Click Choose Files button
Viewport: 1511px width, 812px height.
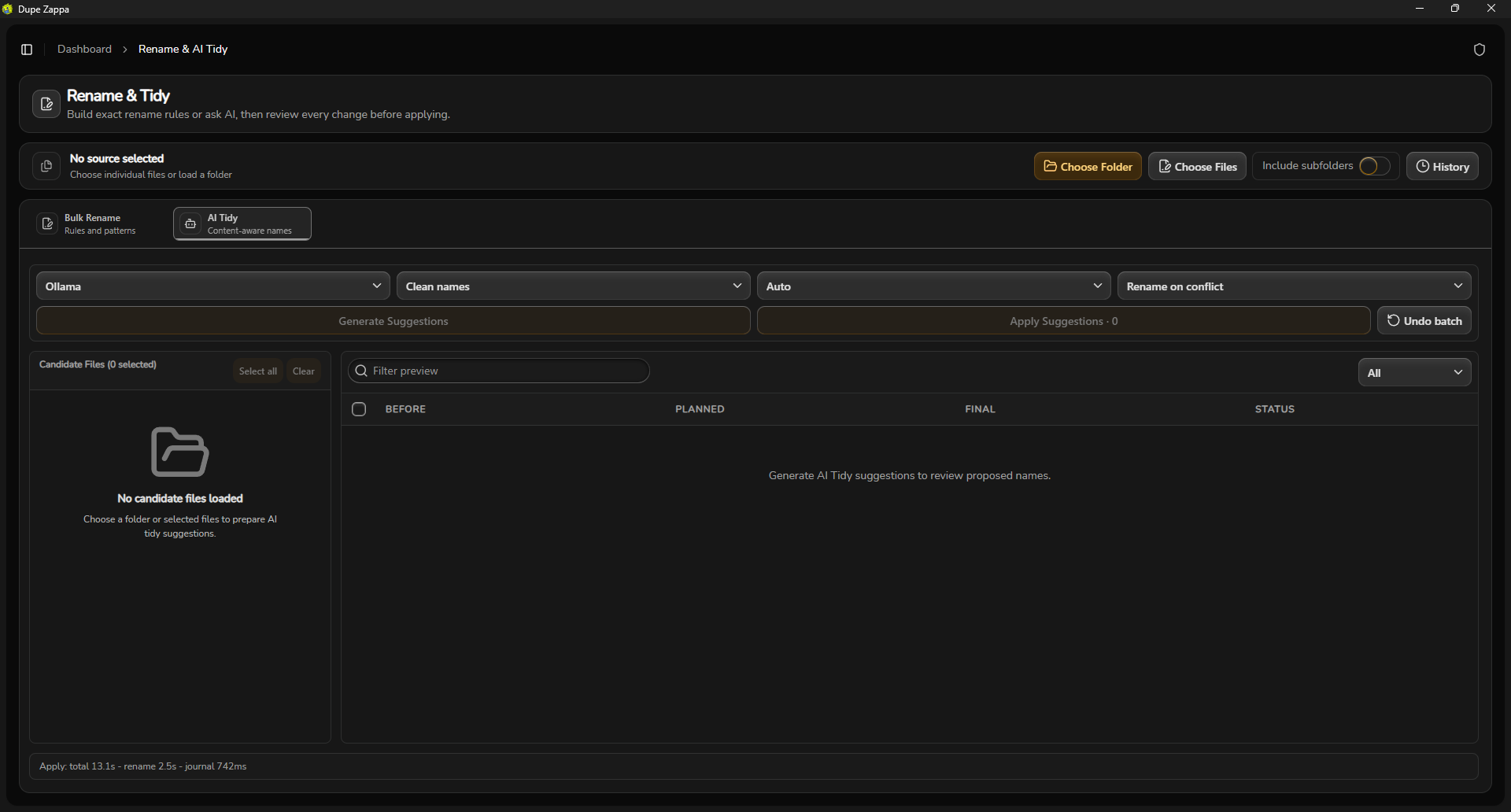[1197, 166]
